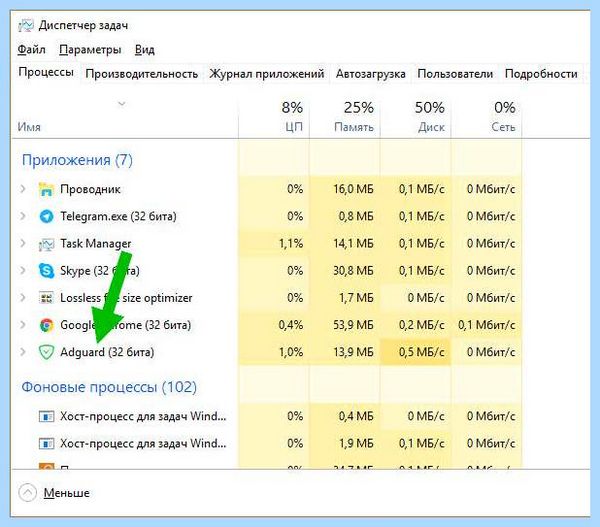The image size is (600, 527).
Task: Click Task Manager's 1,1% CPU value
Action: (291, 243)
